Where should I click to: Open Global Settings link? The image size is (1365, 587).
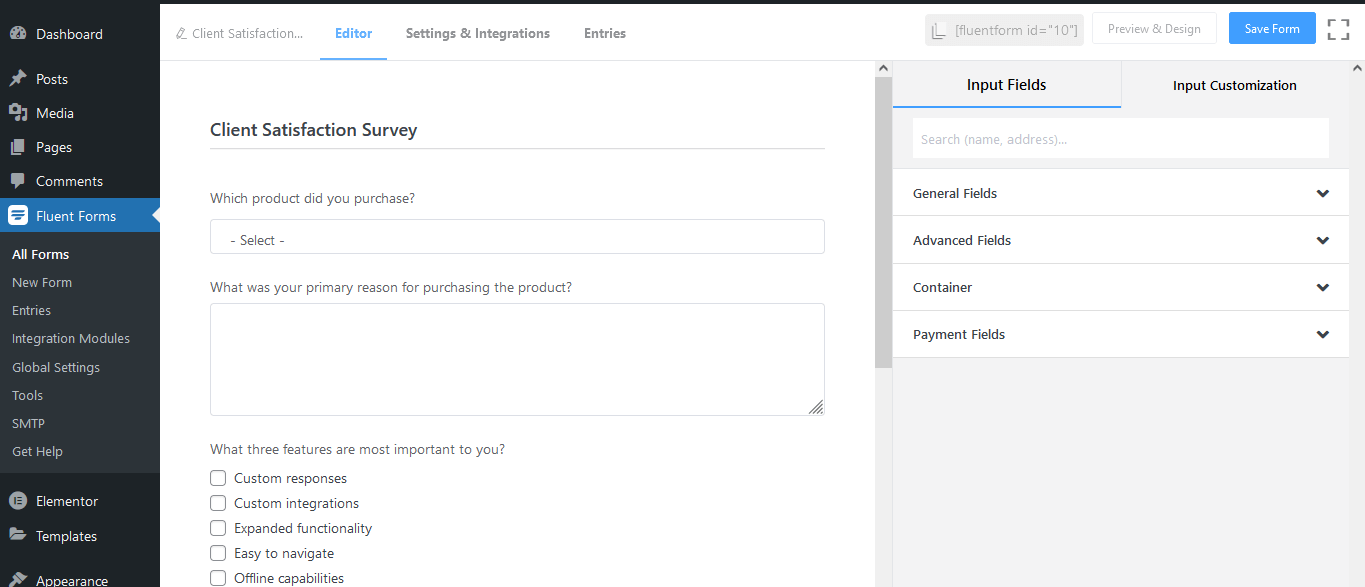pos(56,367)
